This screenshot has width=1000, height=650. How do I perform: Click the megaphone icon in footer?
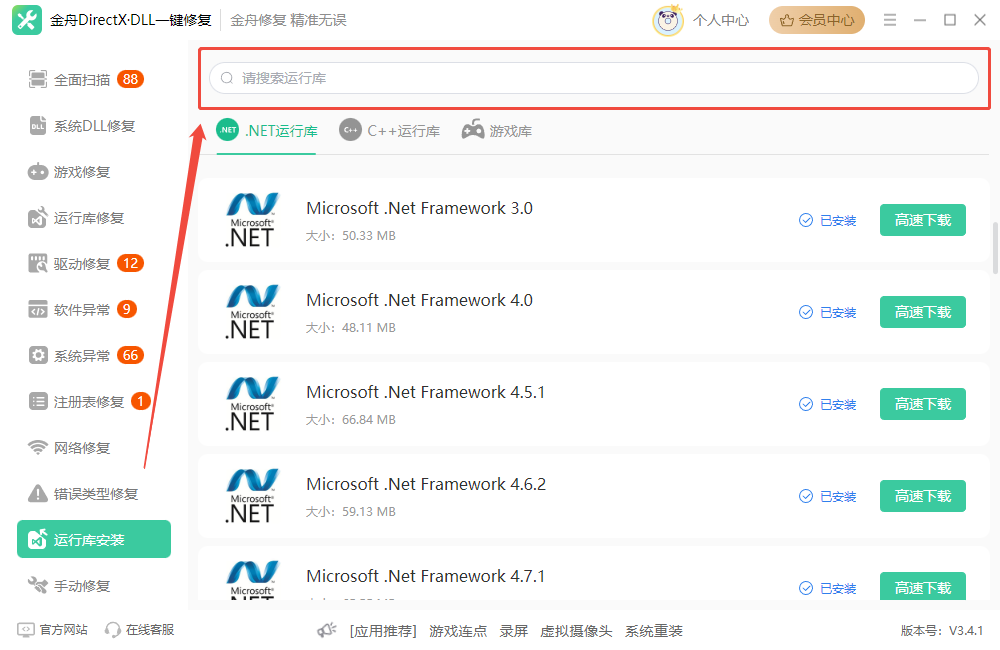[x=327, y=630]
